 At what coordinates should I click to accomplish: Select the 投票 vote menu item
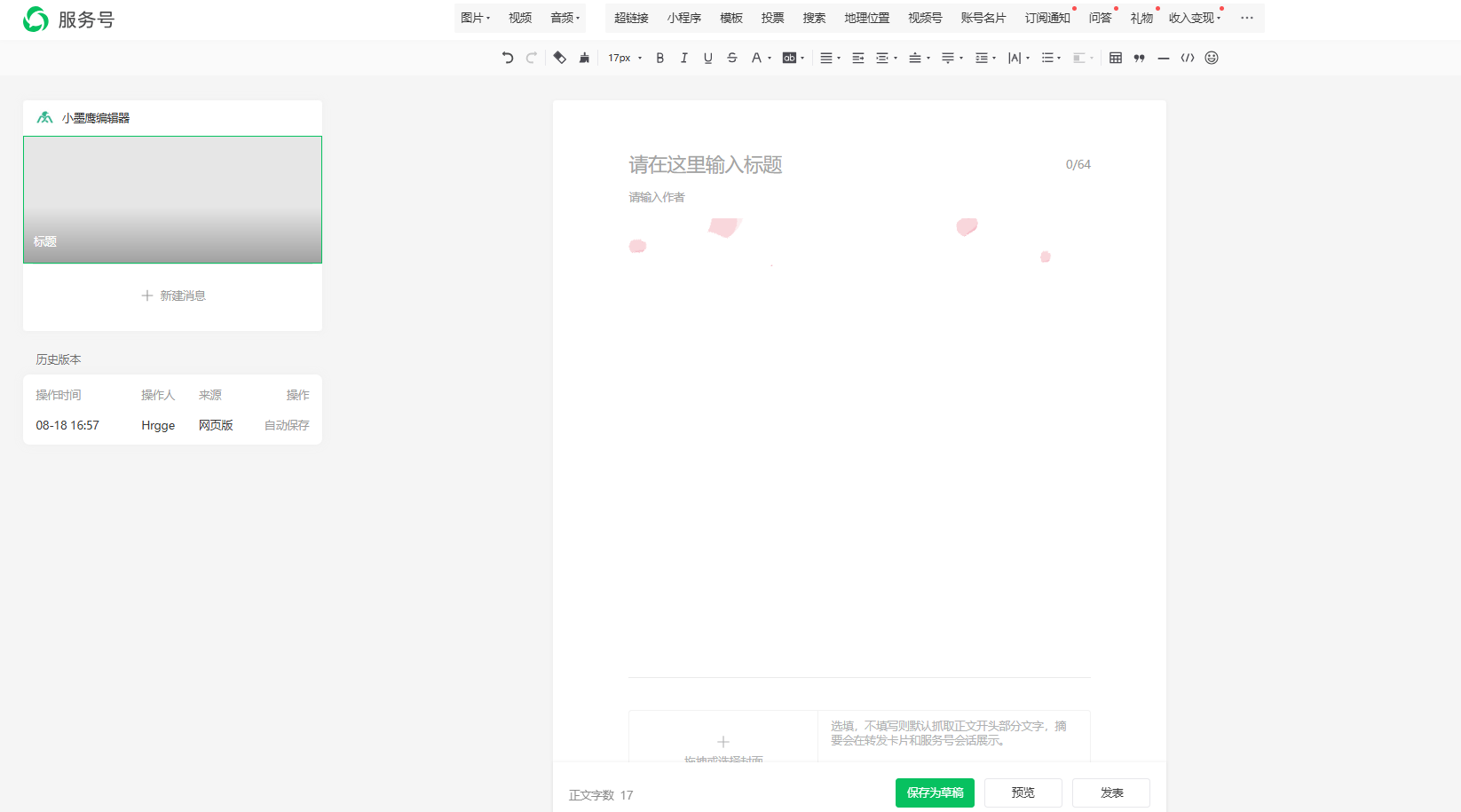[x=772, y=18]
